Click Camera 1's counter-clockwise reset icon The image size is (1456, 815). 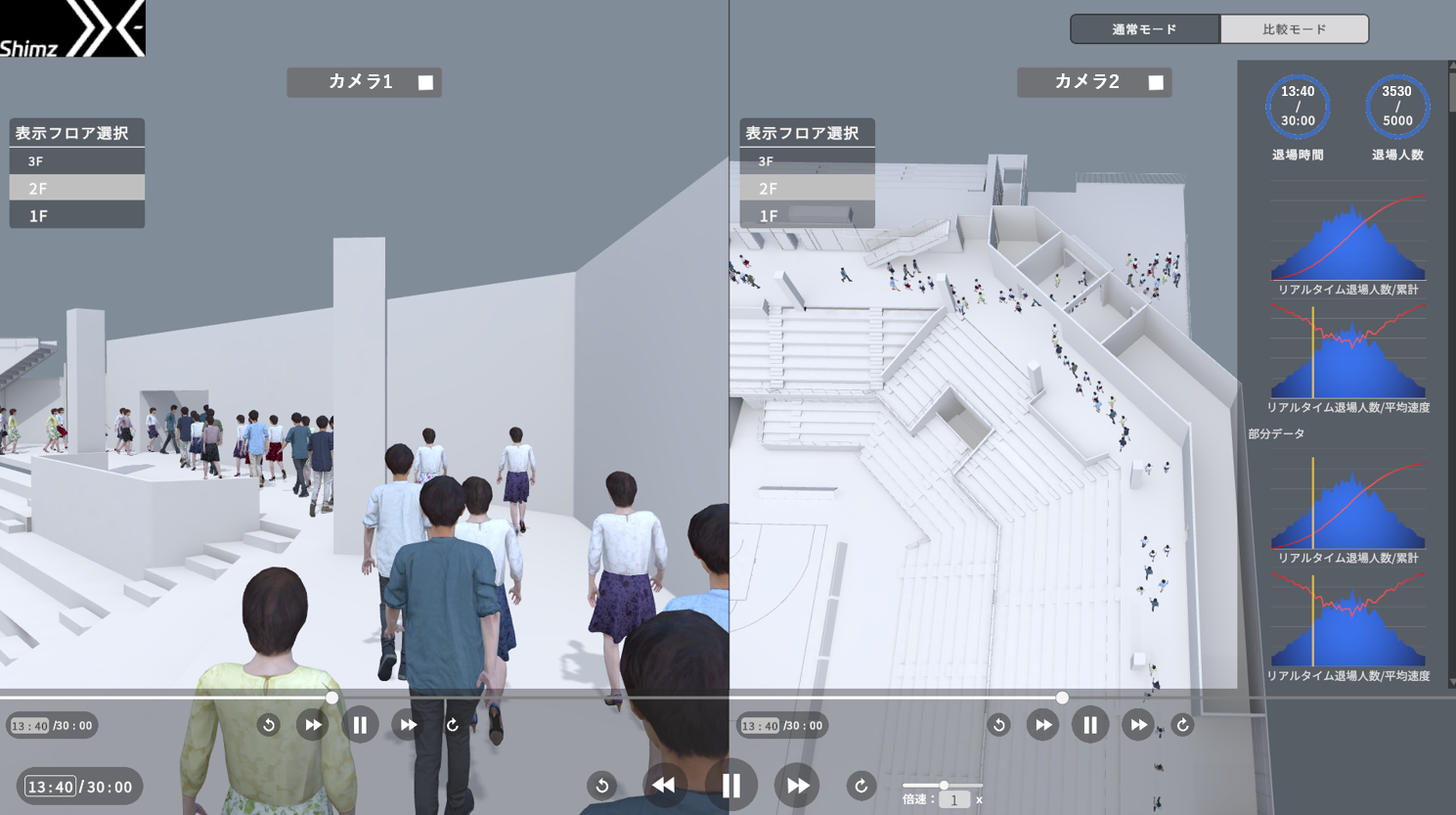(x=269, y=725)
